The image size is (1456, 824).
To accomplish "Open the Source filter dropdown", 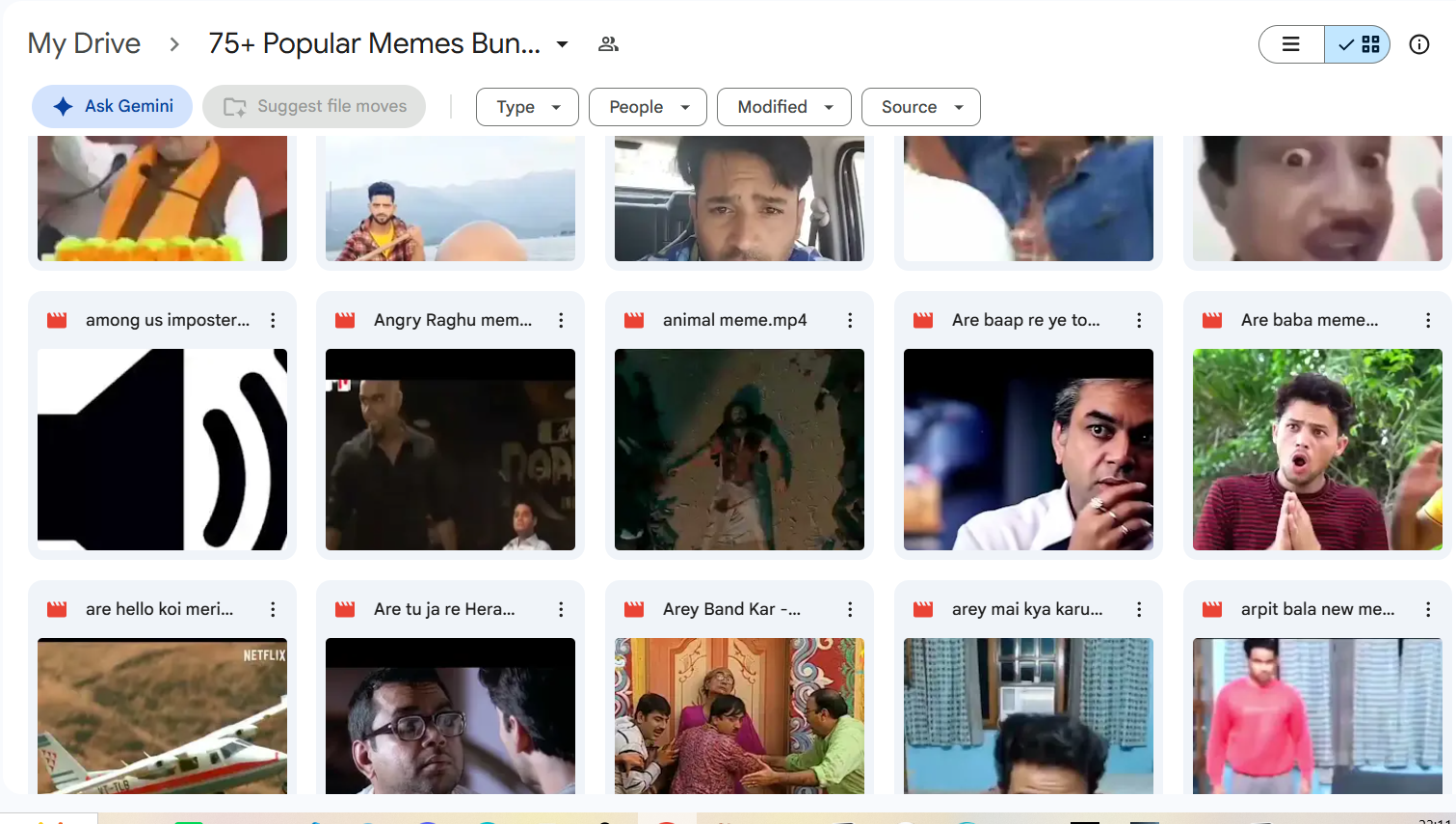I will 921,107.
